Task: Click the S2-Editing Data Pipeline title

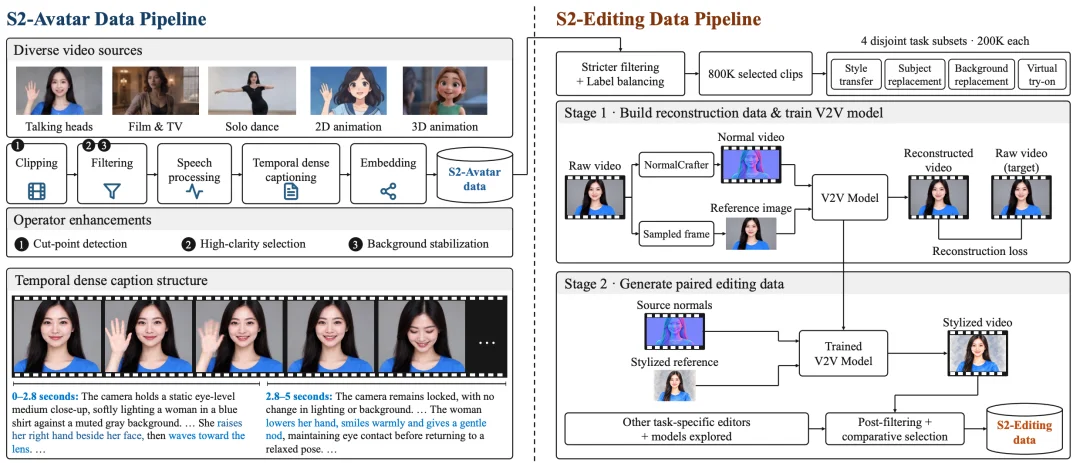Action: pos(658,19)
